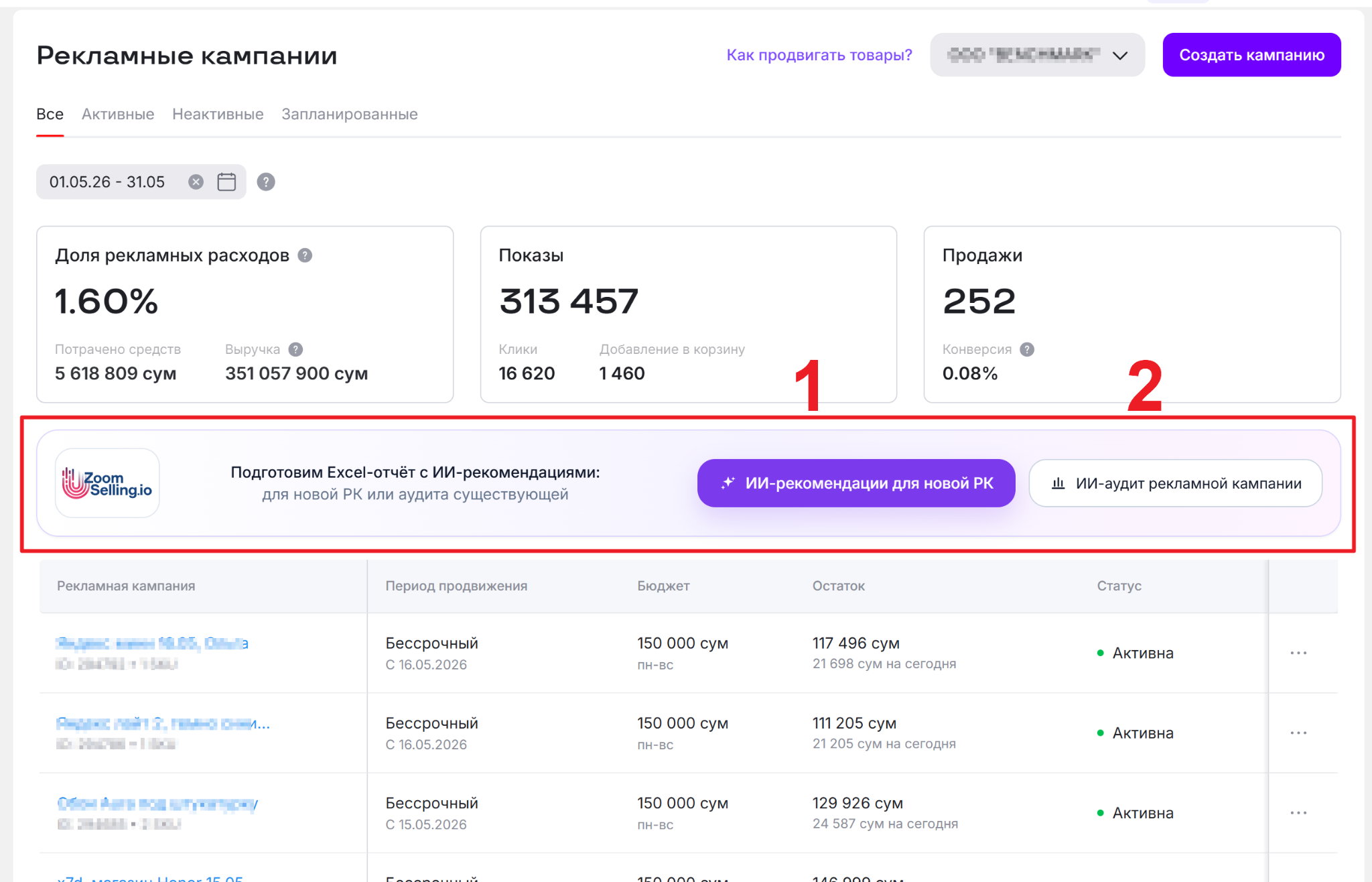Click the 5 618 809 сум spent value
The height and width of the screenshot is (882, 1372).
point(116,373)
